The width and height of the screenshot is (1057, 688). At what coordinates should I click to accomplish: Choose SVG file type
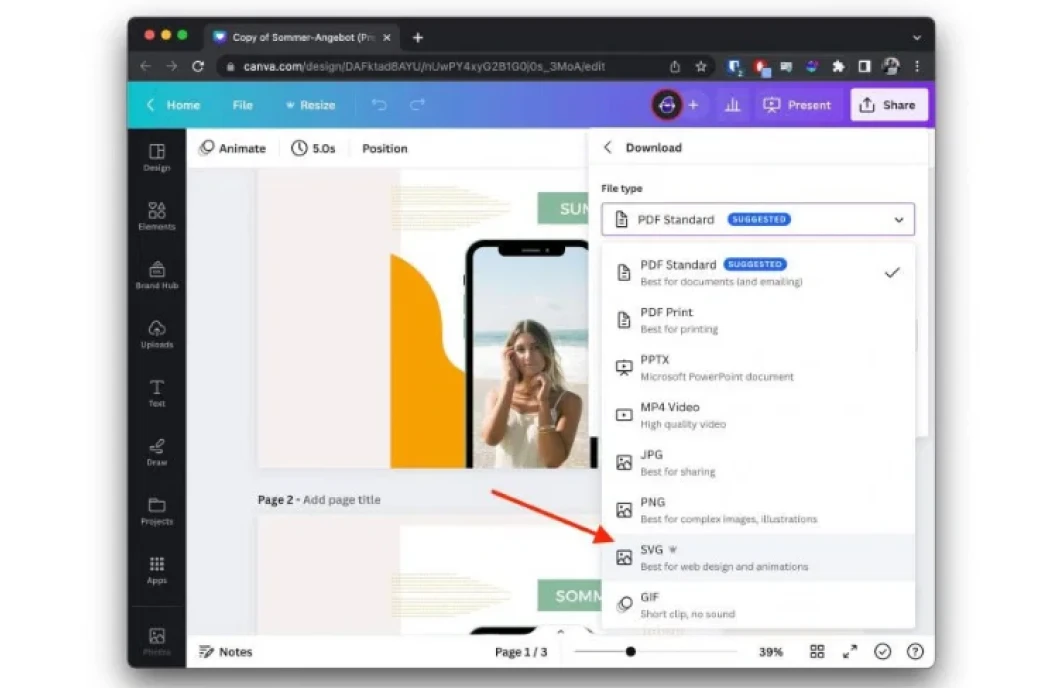point(758,557)
